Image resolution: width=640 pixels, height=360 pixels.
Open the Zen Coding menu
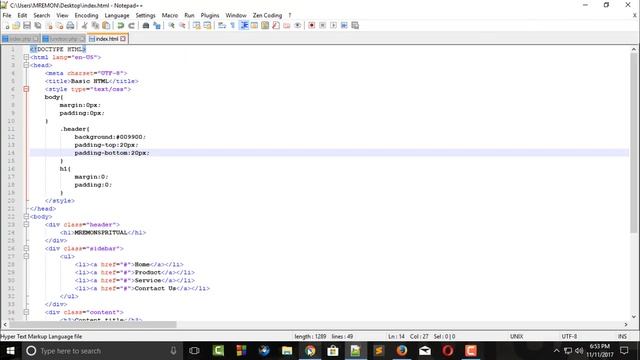[267, 16]
